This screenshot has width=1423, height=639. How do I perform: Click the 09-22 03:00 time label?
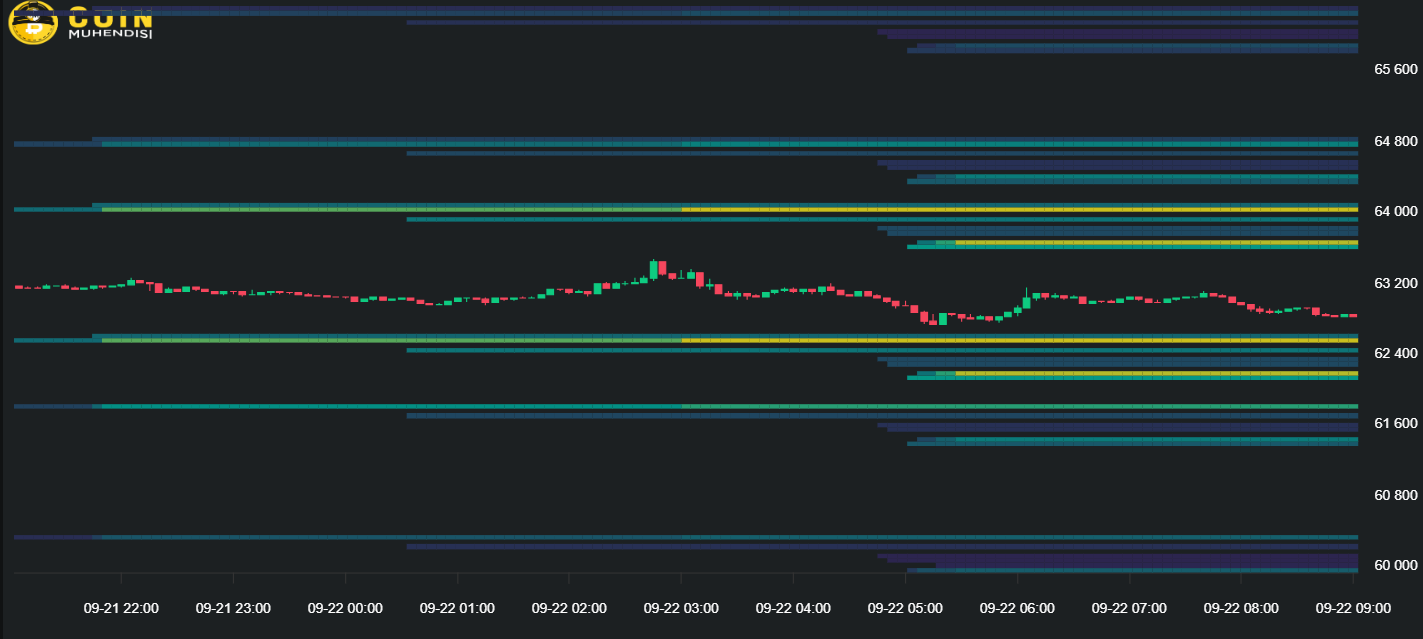681,608
